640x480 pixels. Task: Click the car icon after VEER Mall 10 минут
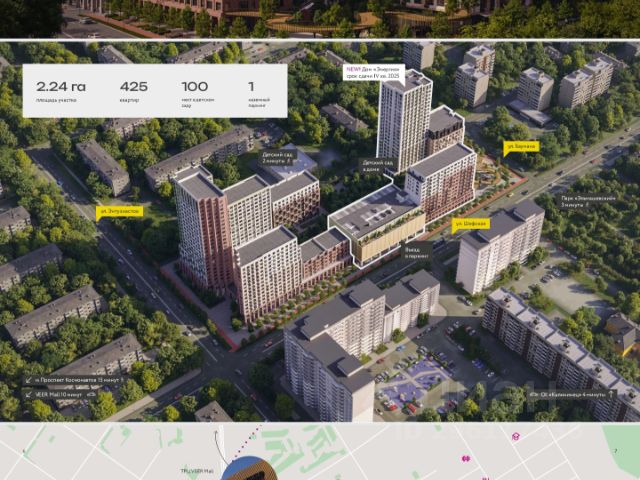(91, 395)
